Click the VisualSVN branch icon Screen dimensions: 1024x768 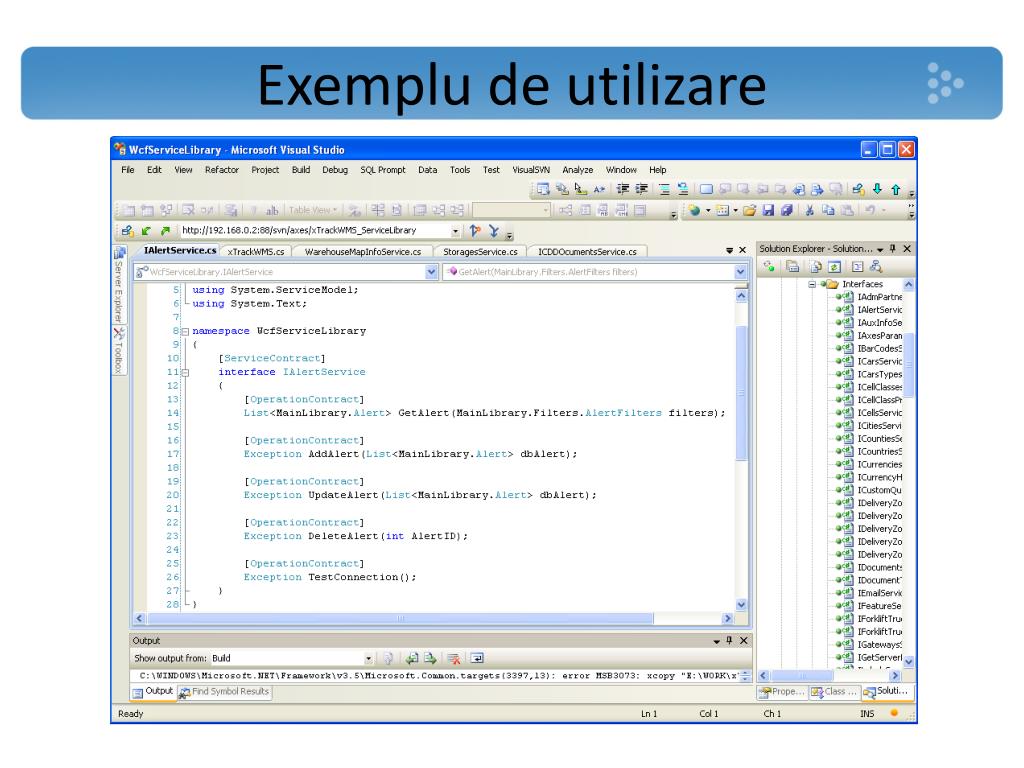point(475,231)
